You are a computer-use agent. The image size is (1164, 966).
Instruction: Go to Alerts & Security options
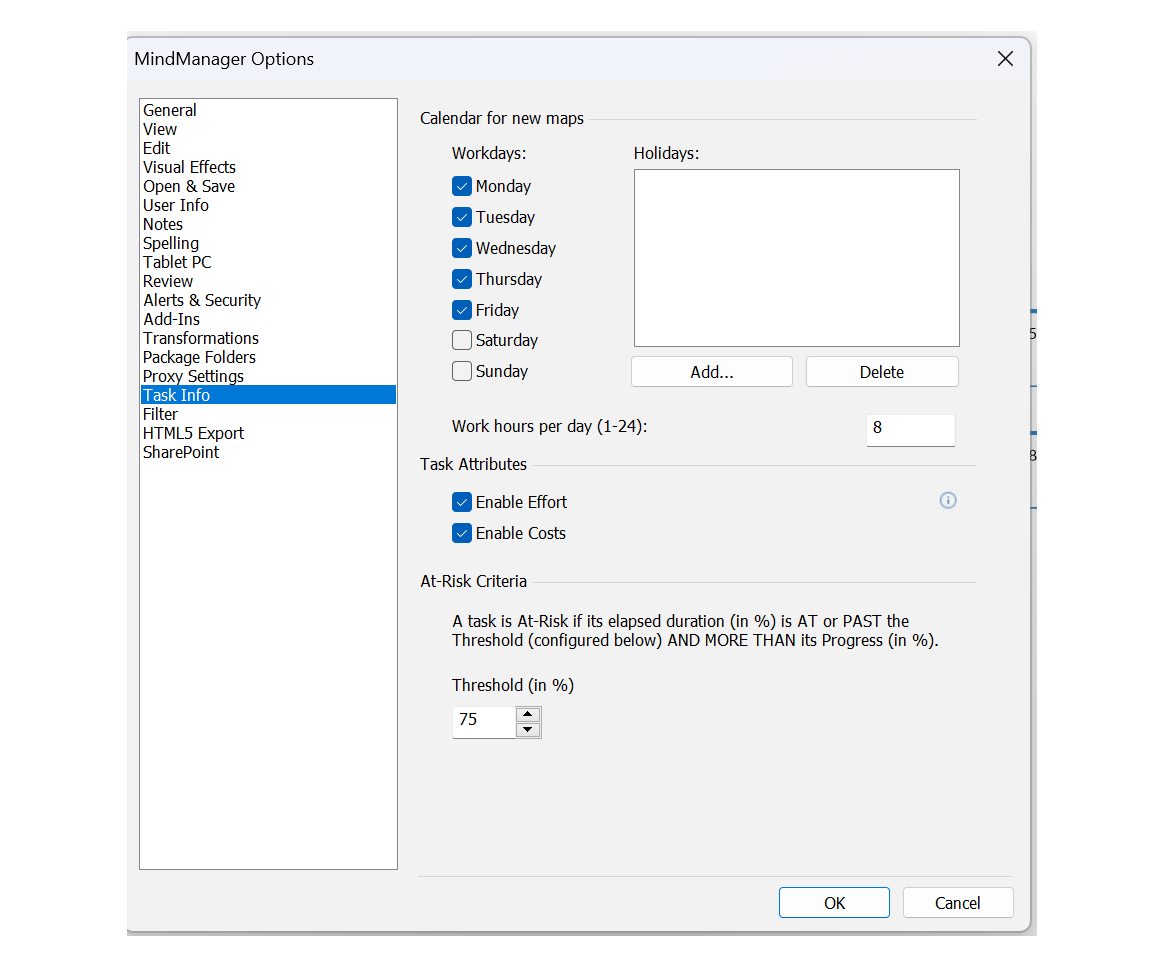tap(202, 300)
